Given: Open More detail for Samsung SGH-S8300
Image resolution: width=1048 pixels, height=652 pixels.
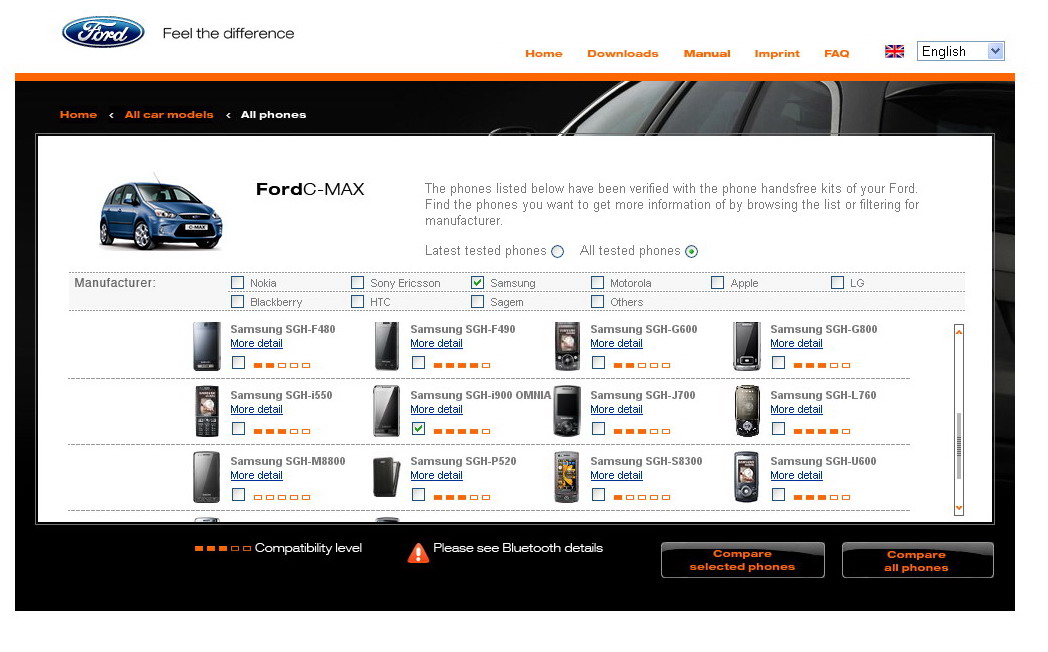Looking at the screenshot, I should coord(616,476).
